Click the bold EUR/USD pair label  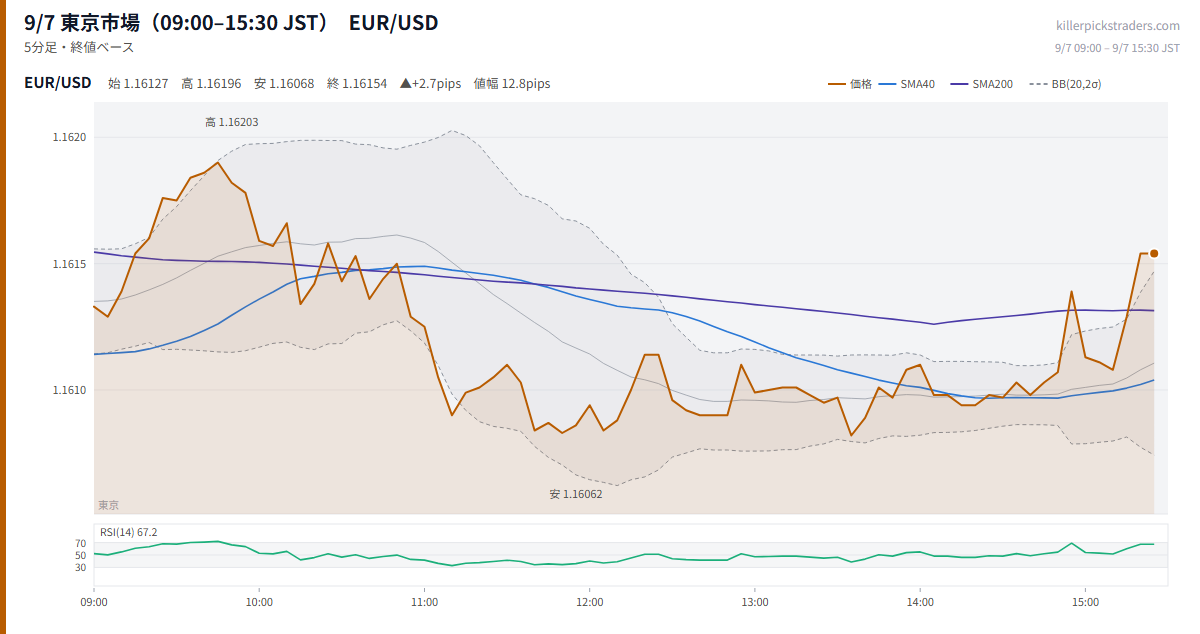tap(58, 83)
